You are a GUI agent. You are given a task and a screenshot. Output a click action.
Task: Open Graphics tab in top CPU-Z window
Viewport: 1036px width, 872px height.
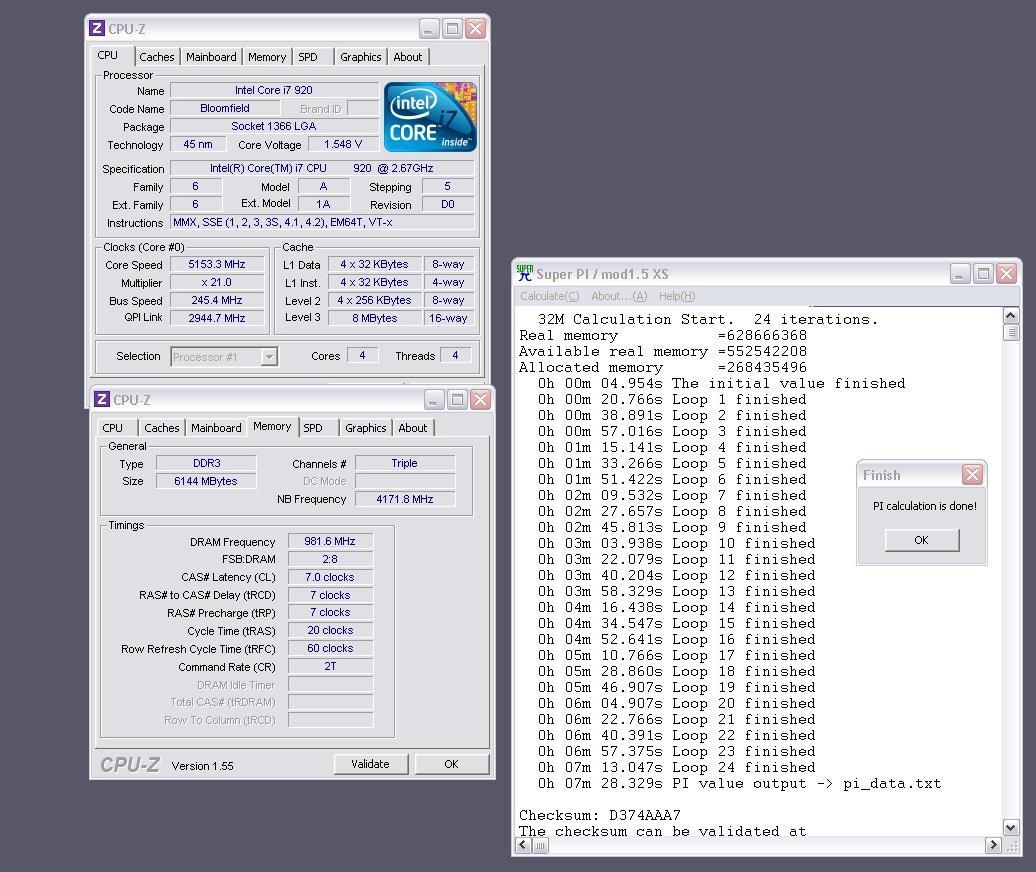coord(361,57)
